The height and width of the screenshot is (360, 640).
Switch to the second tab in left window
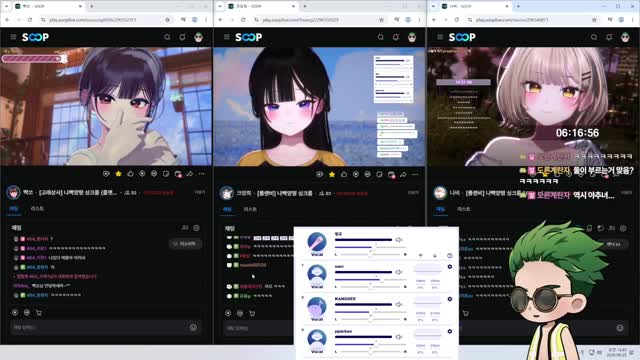point(37,209)
